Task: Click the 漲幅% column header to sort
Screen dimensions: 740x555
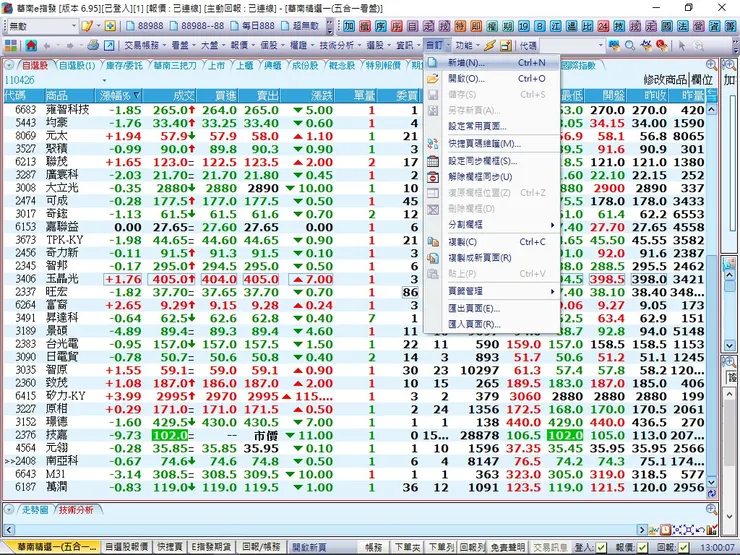Action: (x=118, y=96)
